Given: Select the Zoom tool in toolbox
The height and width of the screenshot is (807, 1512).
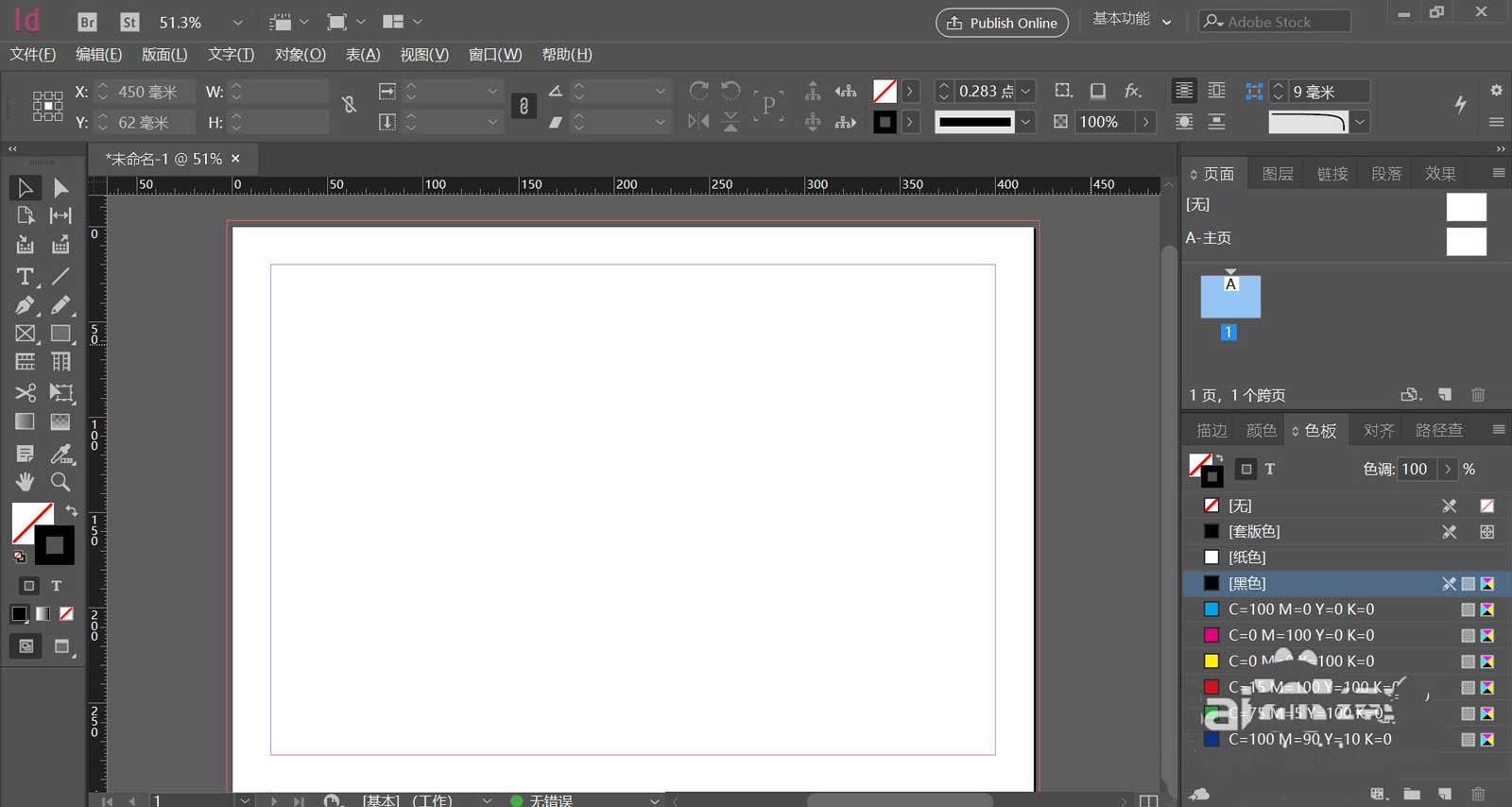Looking at the screenshot, I should coord(60,482).
